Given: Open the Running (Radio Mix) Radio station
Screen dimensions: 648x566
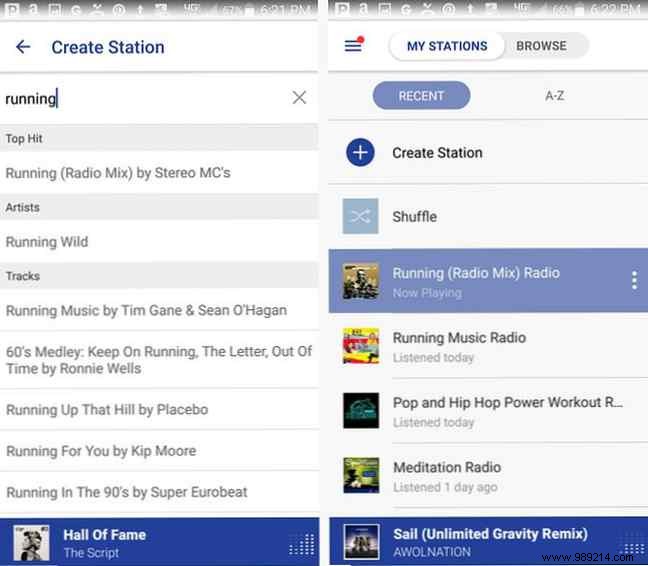Looking at the screenshot, I should coord(488,281).
